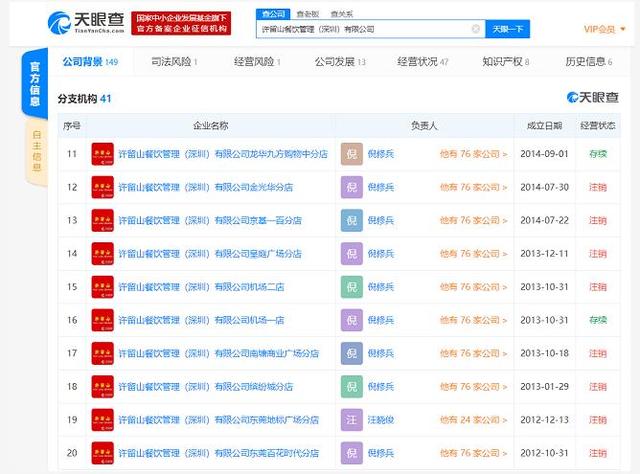Open the 经营状况 47 tab
Viewport: 640px width, 474px height.
(x=423, y=62)
